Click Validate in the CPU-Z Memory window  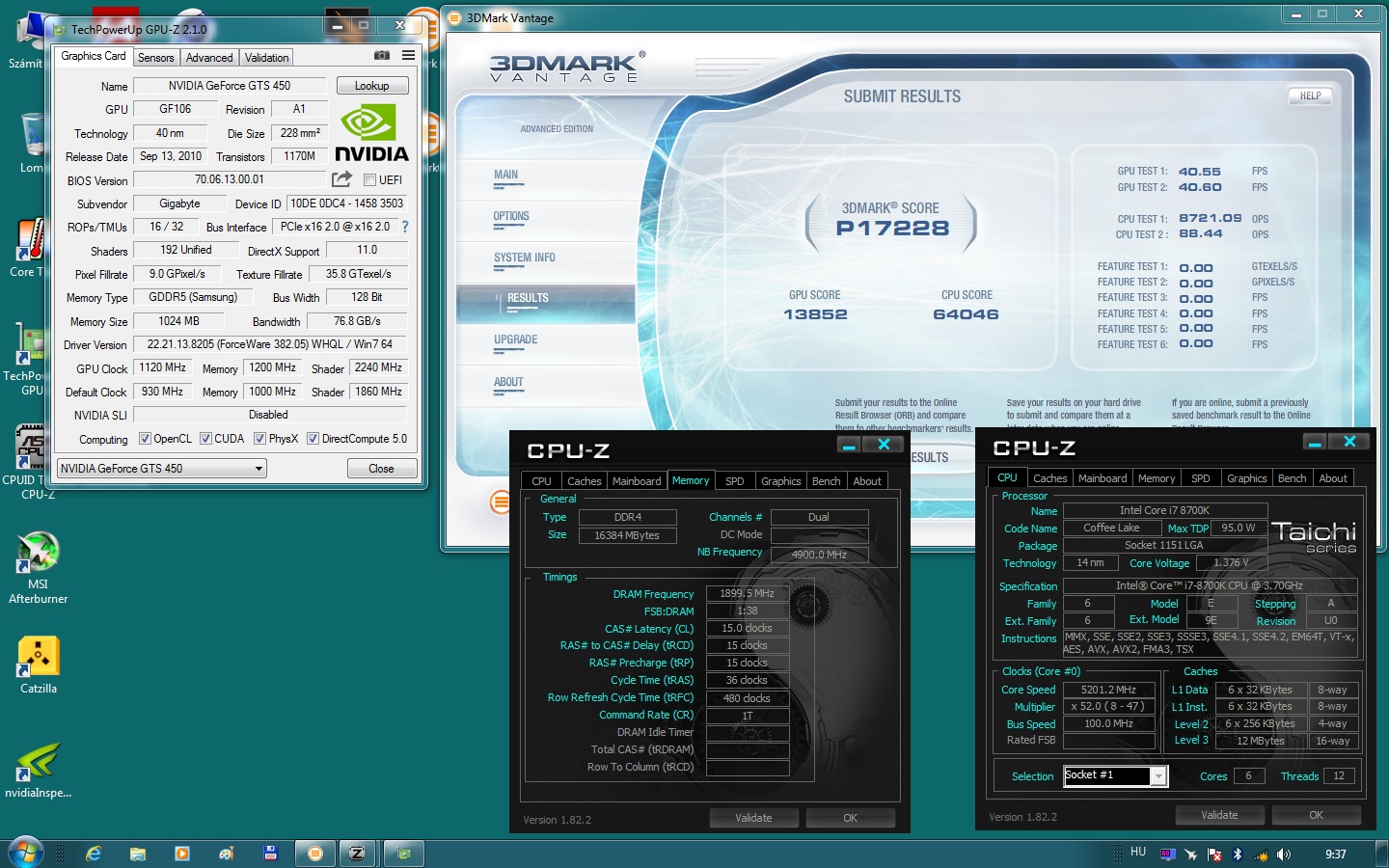(x=753, y=818)
